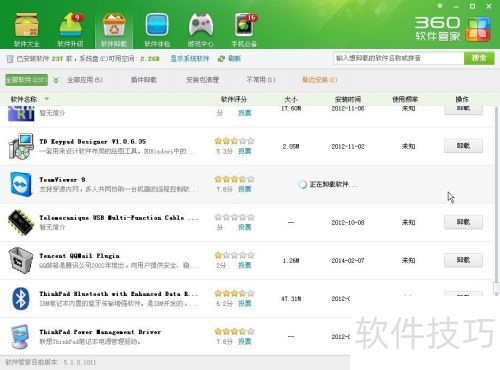Image resolution: width=500 pixels, height=370 pixels.
Task: Click the 使用频率 usage frequency column header
Action: [x=405, y=99]
